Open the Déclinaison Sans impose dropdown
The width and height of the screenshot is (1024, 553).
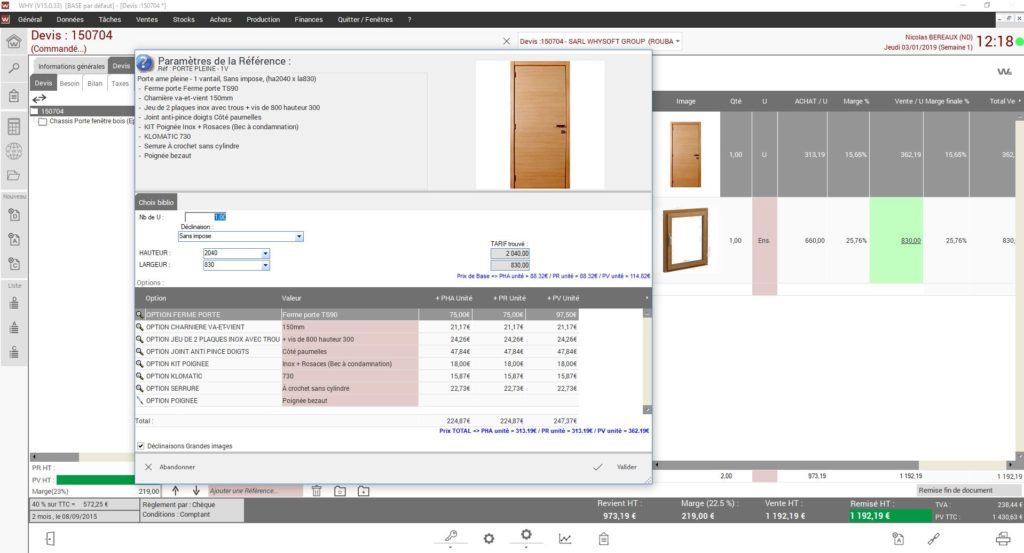tap(298, 236)
